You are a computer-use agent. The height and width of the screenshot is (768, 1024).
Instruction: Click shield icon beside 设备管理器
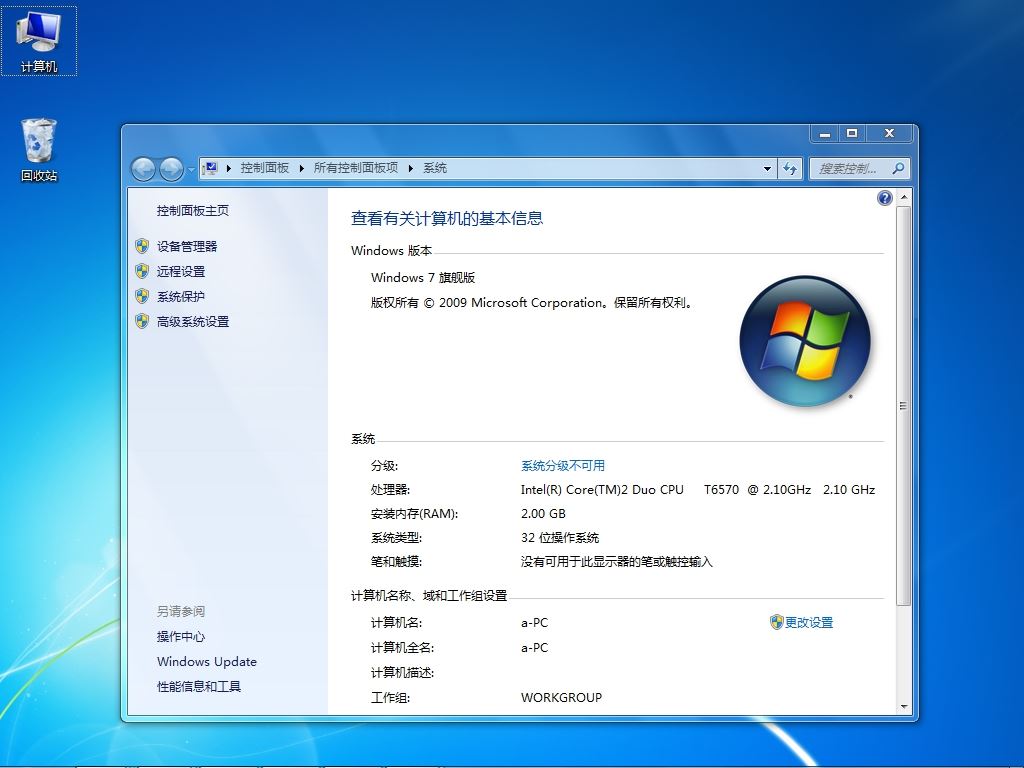click(142, 246)
